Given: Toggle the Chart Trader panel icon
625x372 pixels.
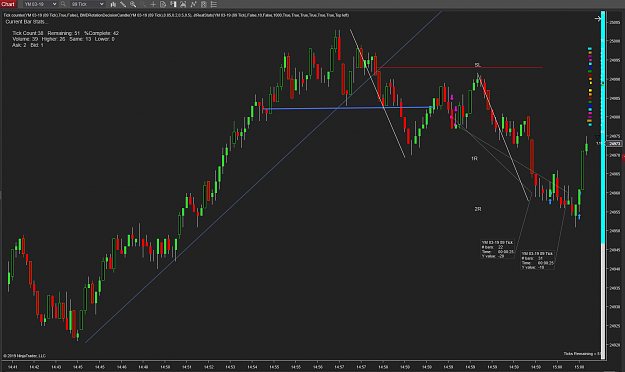Looking at the screenshot, I should click(173, 4).
